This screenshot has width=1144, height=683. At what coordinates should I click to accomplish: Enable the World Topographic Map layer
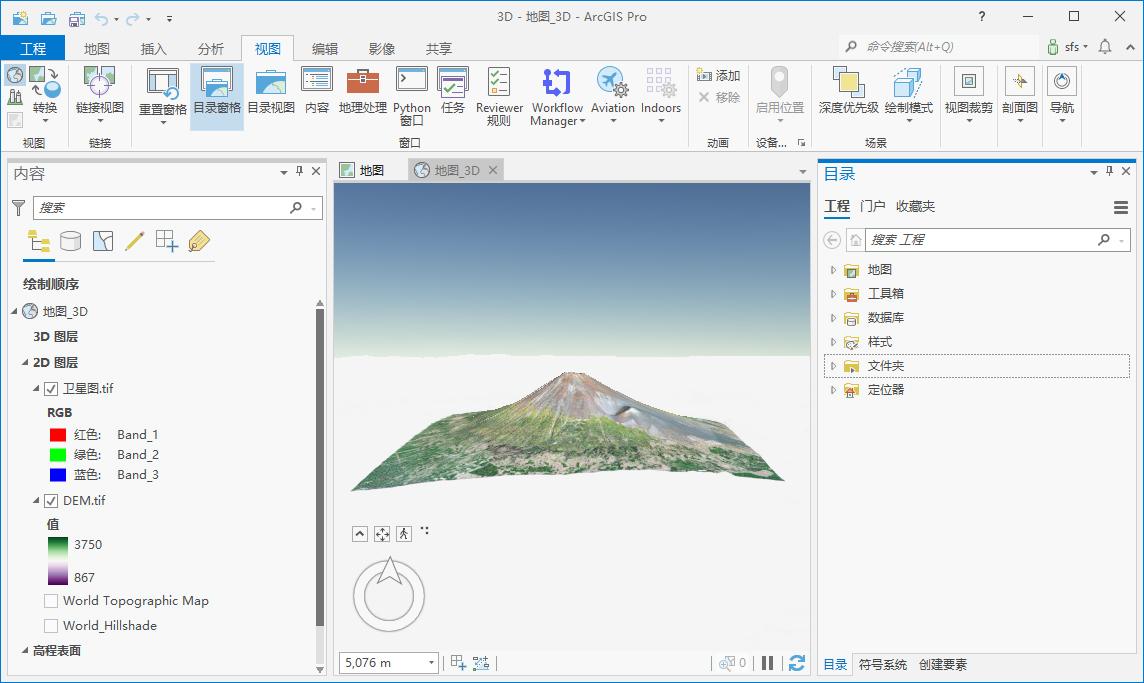pos(51,601)
